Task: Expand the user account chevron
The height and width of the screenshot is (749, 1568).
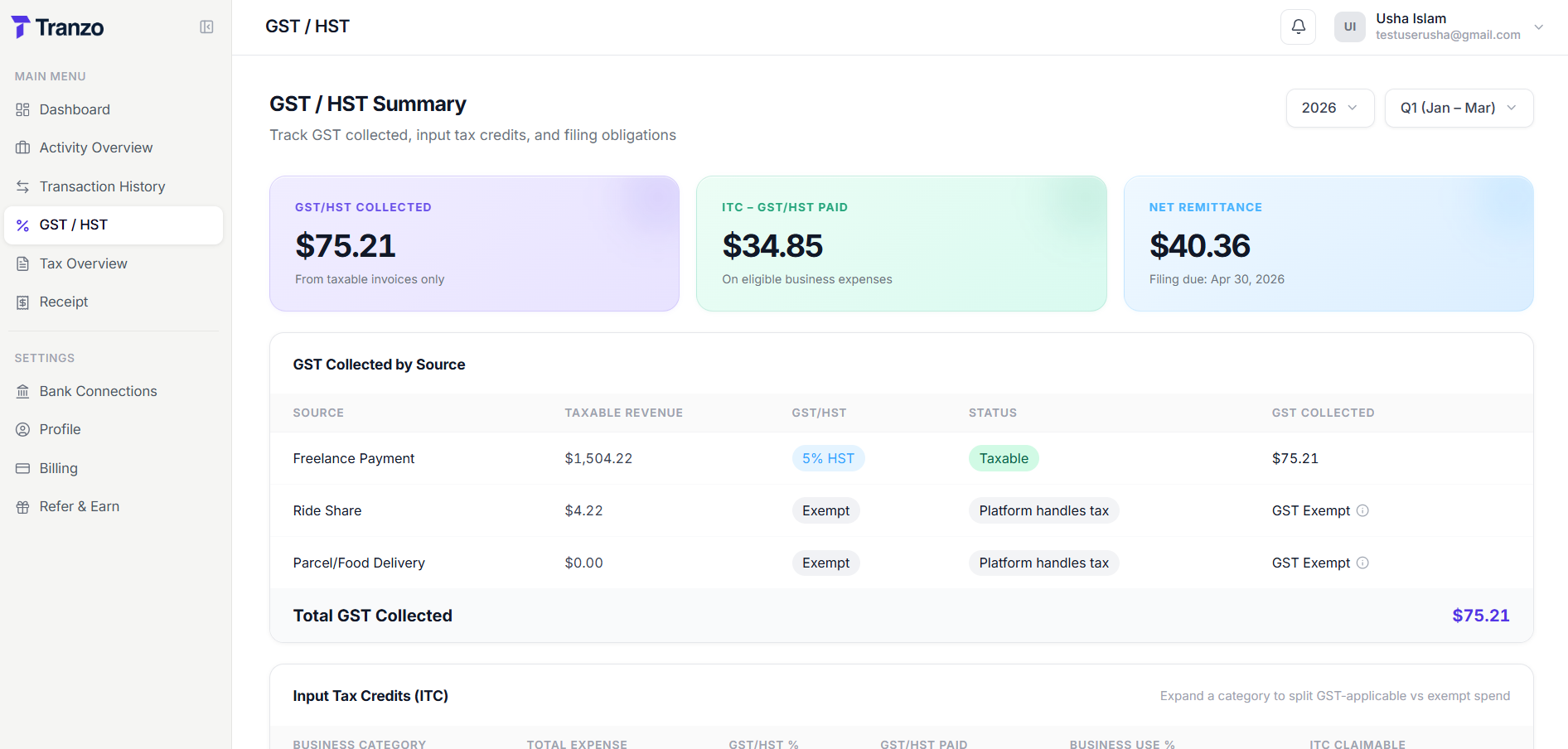Action: pyautogui.click(x=1539, y=27)
